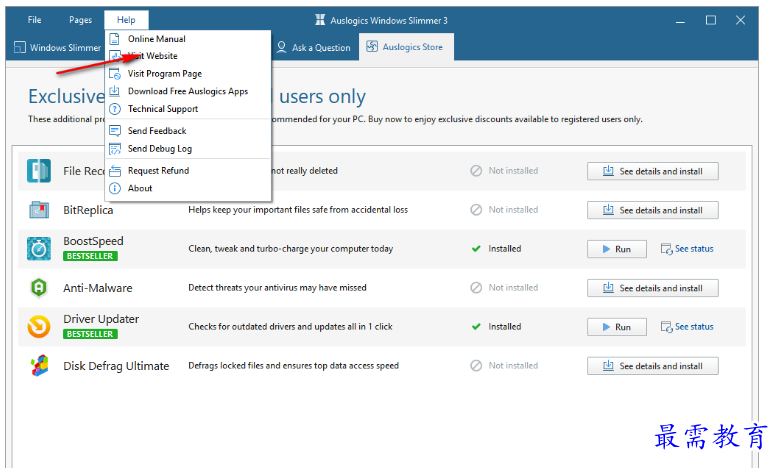This screenshot has height=468, width=776.
Task: Choose Online Manual menu entry
Action: tap(156, 39)
